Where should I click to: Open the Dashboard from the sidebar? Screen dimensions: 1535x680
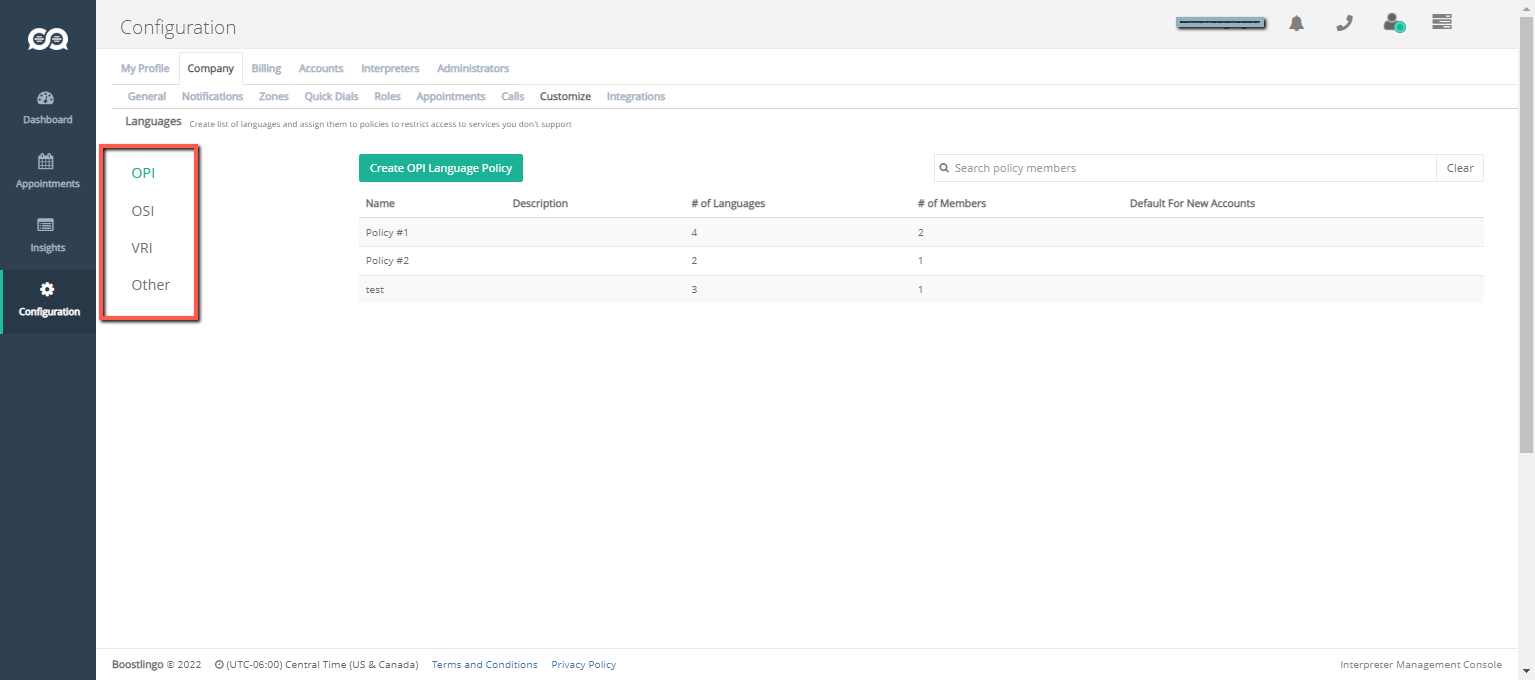pyautogui.click(x=47, y=108)
